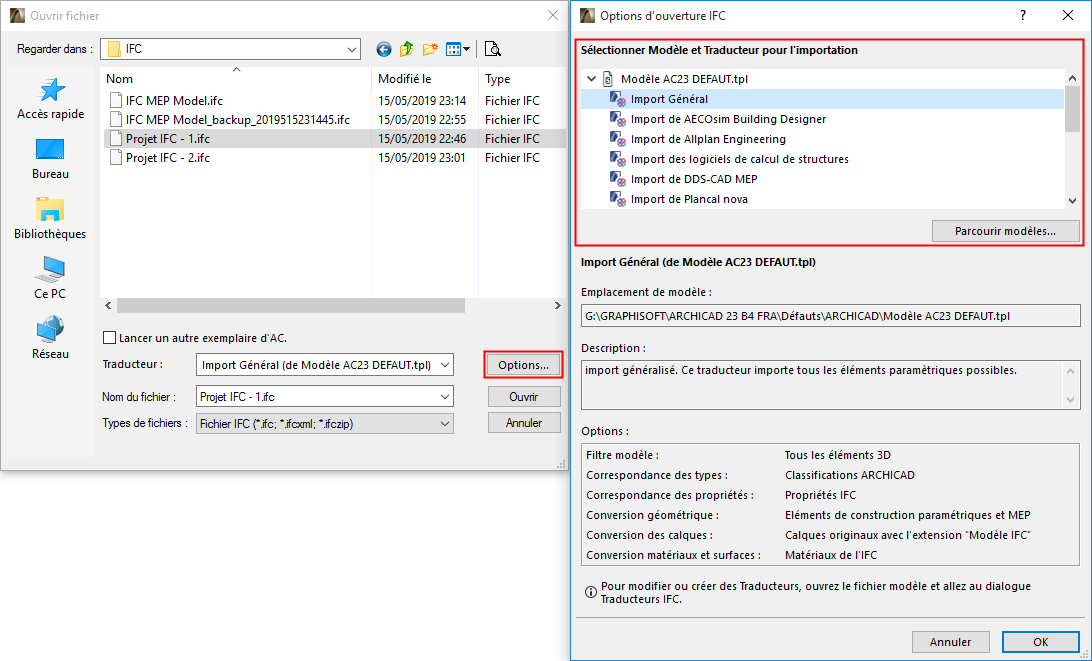Open Bibliothèques in sidebar
Viewport: 1092px width, 661px height.
50,219
